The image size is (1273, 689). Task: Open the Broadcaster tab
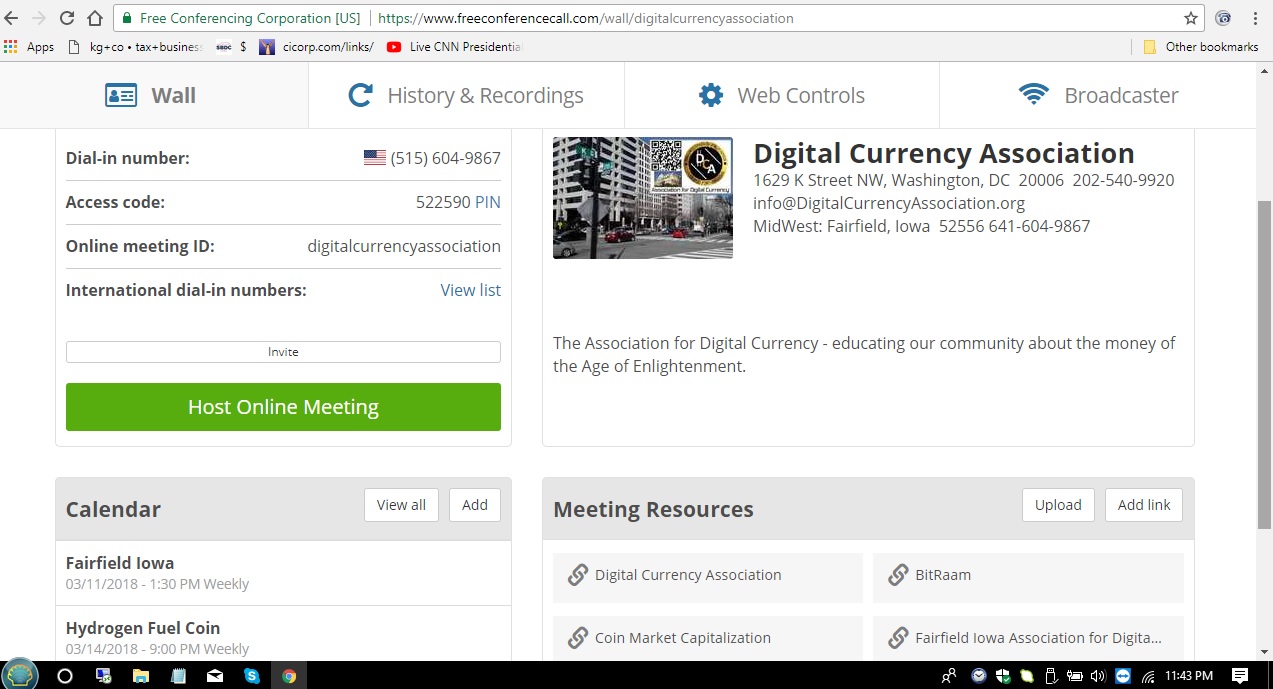click(1098, 96)
